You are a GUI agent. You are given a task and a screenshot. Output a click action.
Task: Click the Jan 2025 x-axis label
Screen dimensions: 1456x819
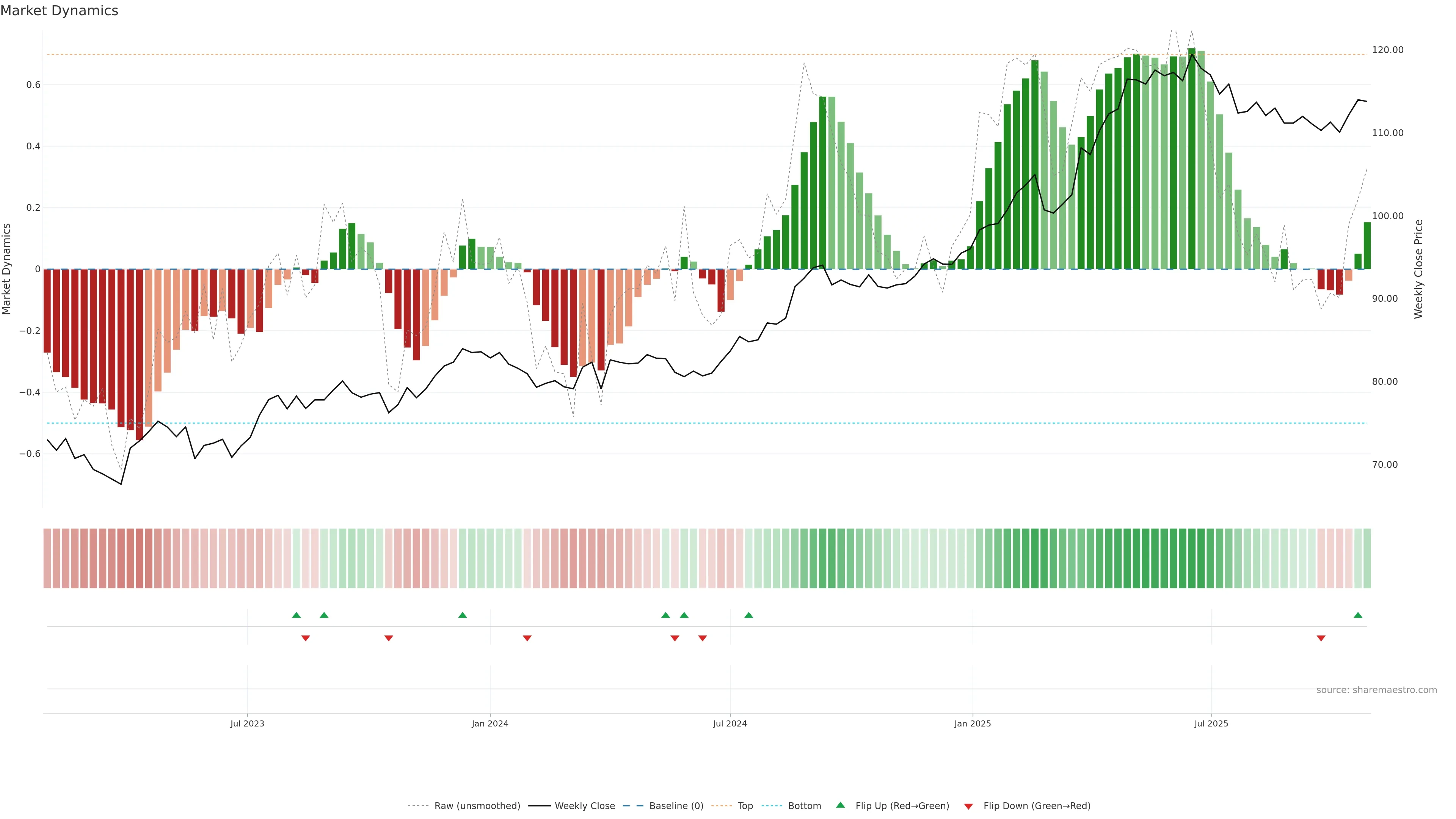(972, 723)
